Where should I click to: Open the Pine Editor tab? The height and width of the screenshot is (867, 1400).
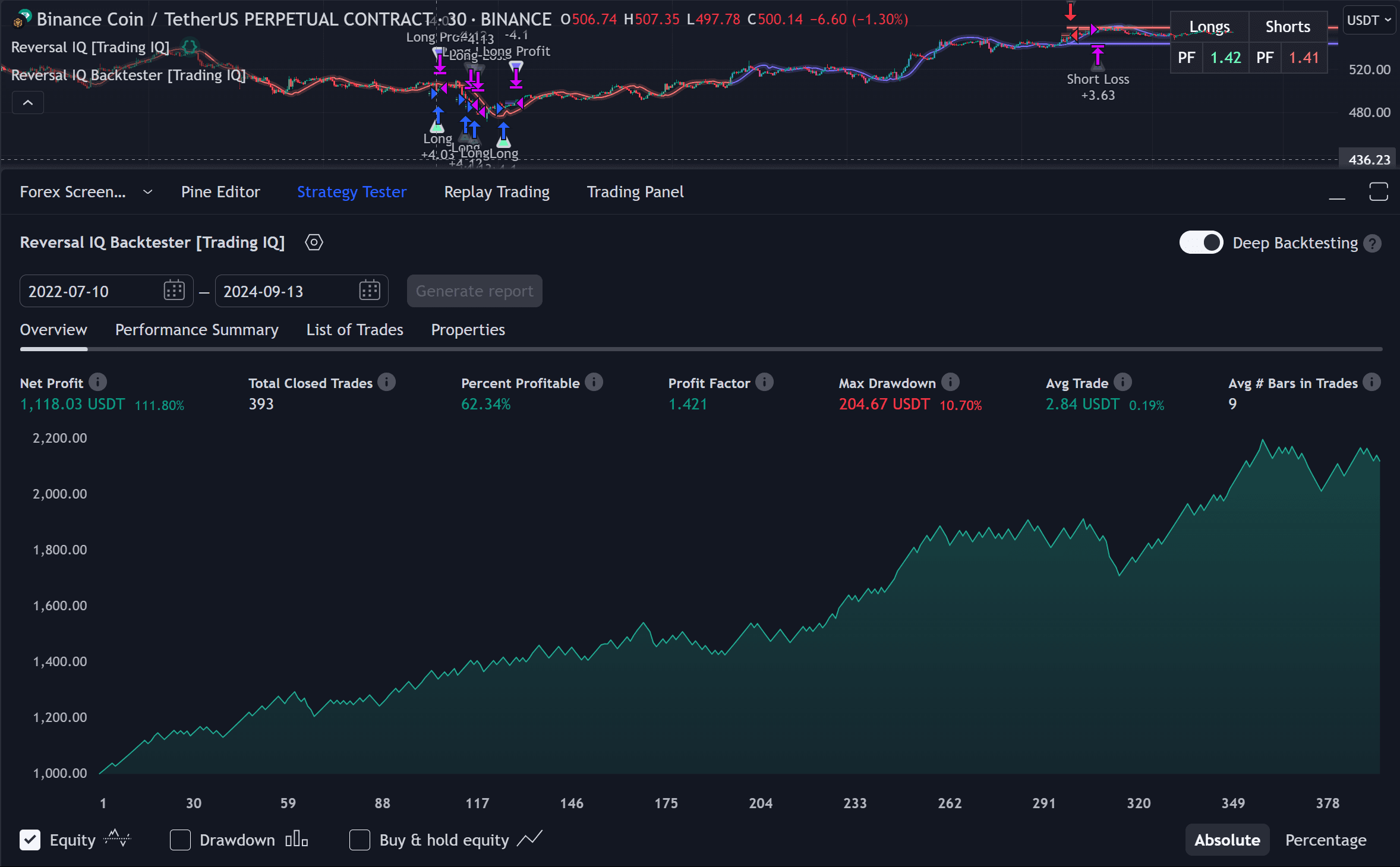(220, 192)
